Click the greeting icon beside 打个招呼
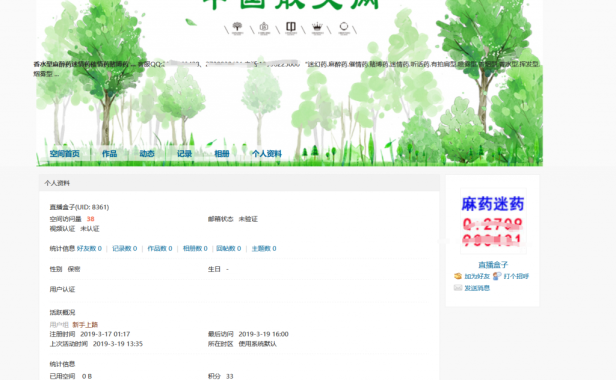This screenshot has width=616, height=380. [x=497, y=276]
